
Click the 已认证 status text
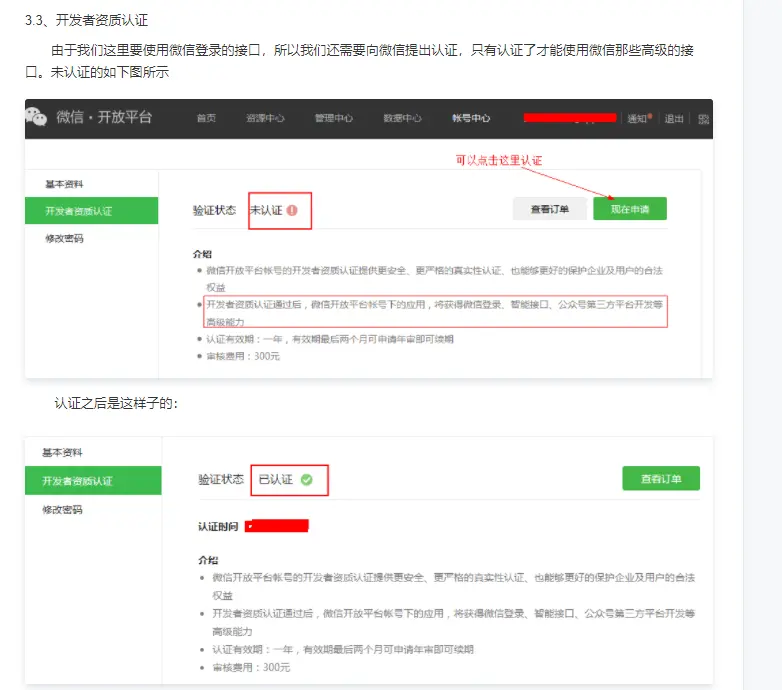pos(276,480)
